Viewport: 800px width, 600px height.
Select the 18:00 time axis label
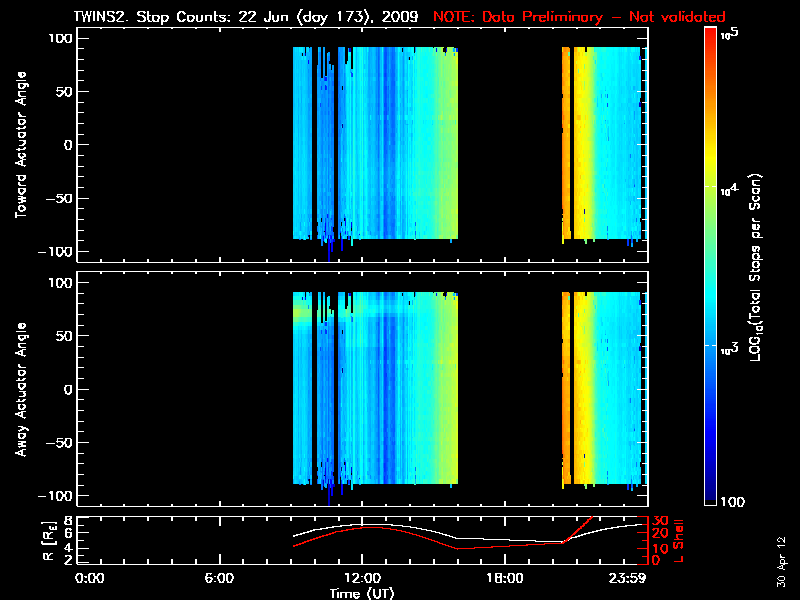point(504,579)
